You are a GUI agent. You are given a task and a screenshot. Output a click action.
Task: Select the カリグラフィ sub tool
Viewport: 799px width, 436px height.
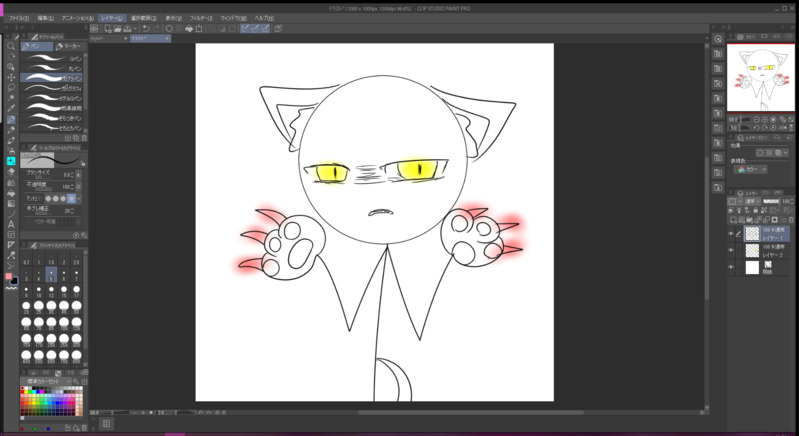51,88
